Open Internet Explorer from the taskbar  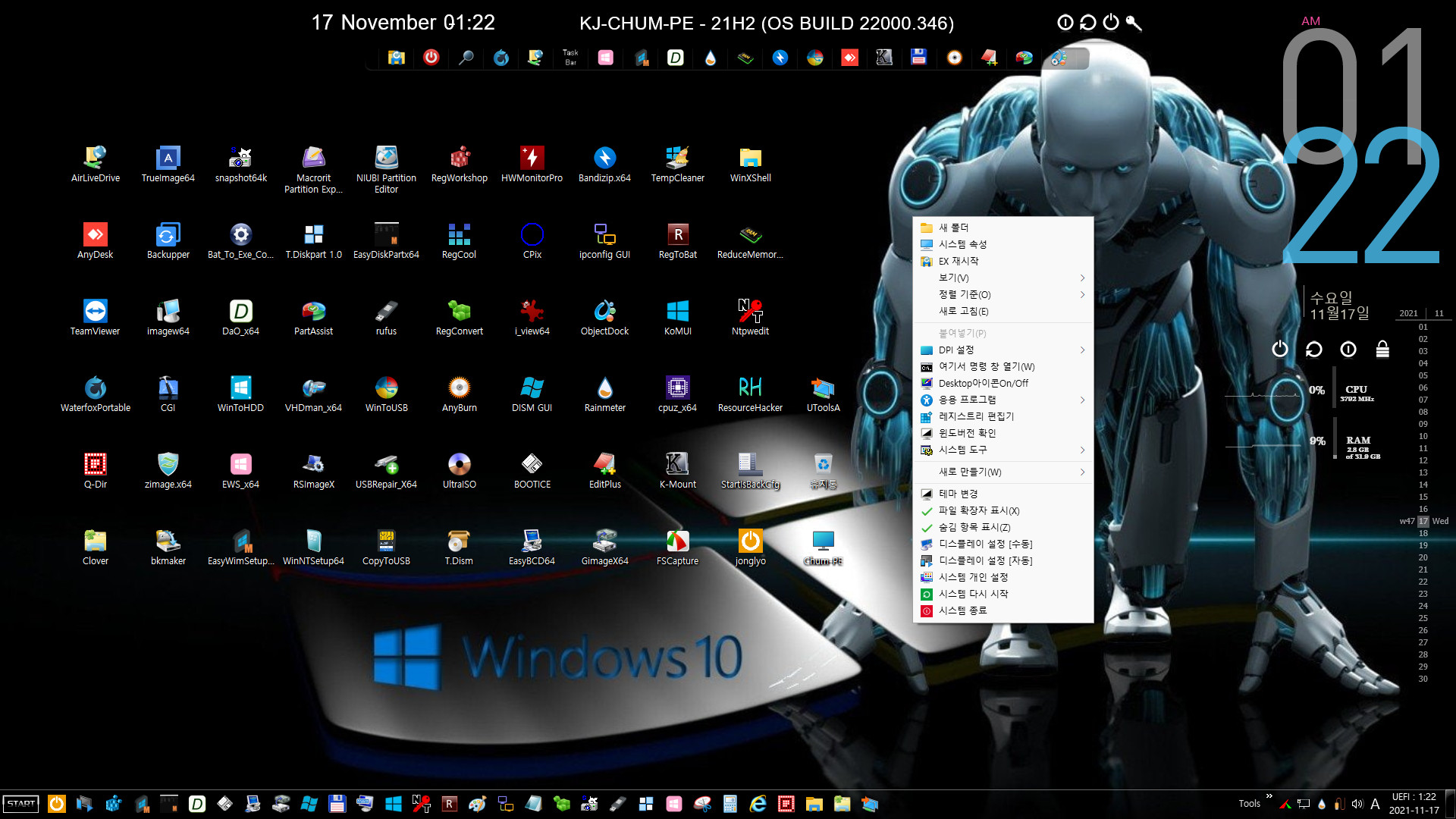coord(758,804)
